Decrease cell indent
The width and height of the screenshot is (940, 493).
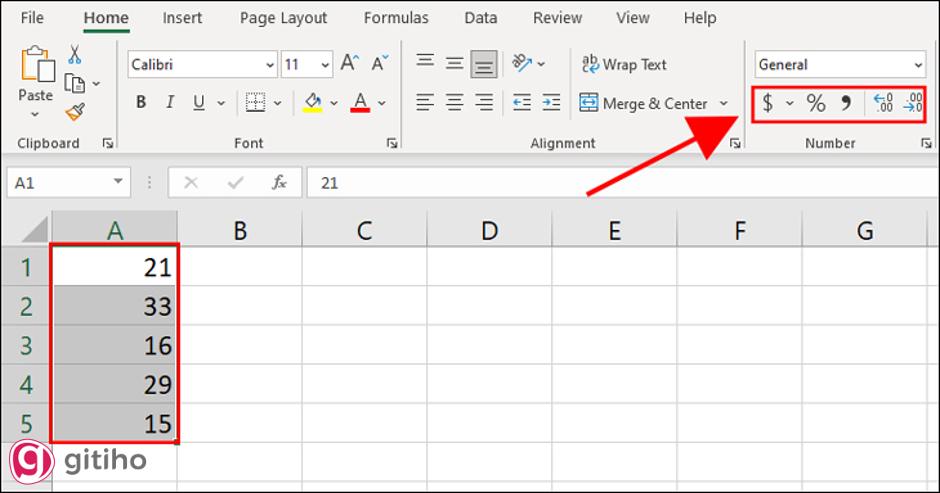pyautogui.click(x=522, y=103)
